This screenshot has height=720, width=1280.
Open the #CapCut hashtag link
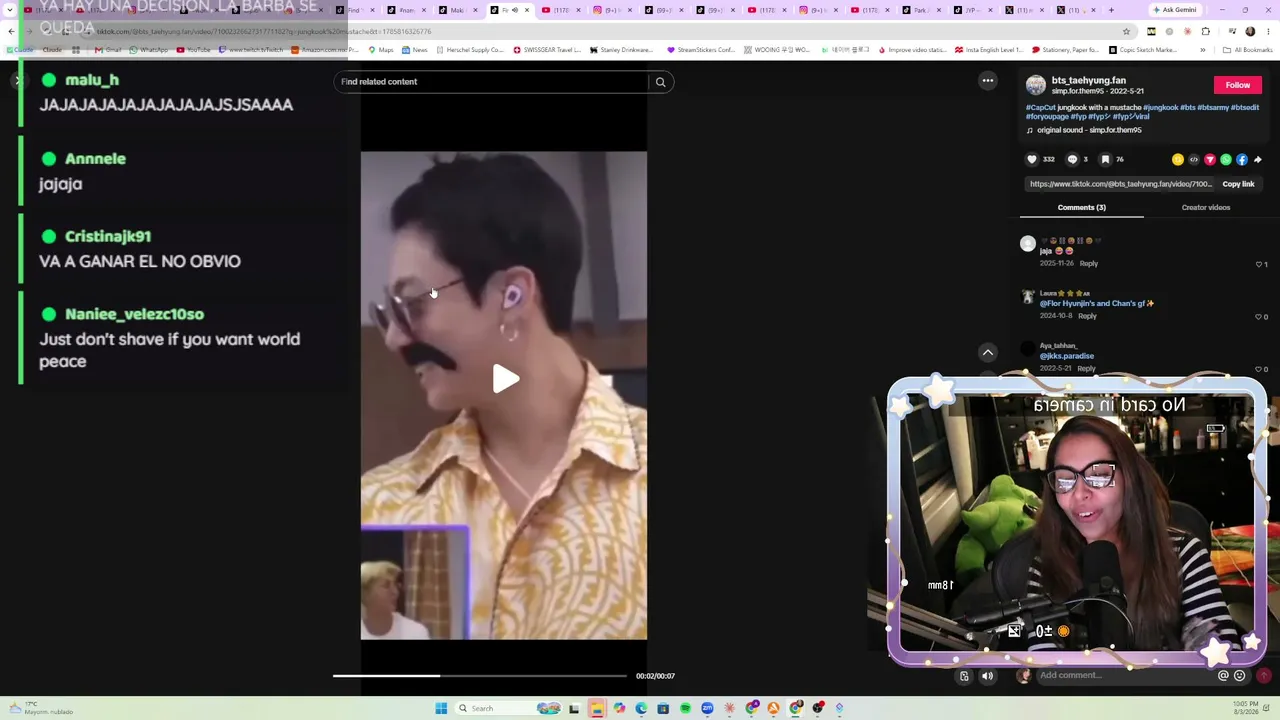tap(1041, 107)
